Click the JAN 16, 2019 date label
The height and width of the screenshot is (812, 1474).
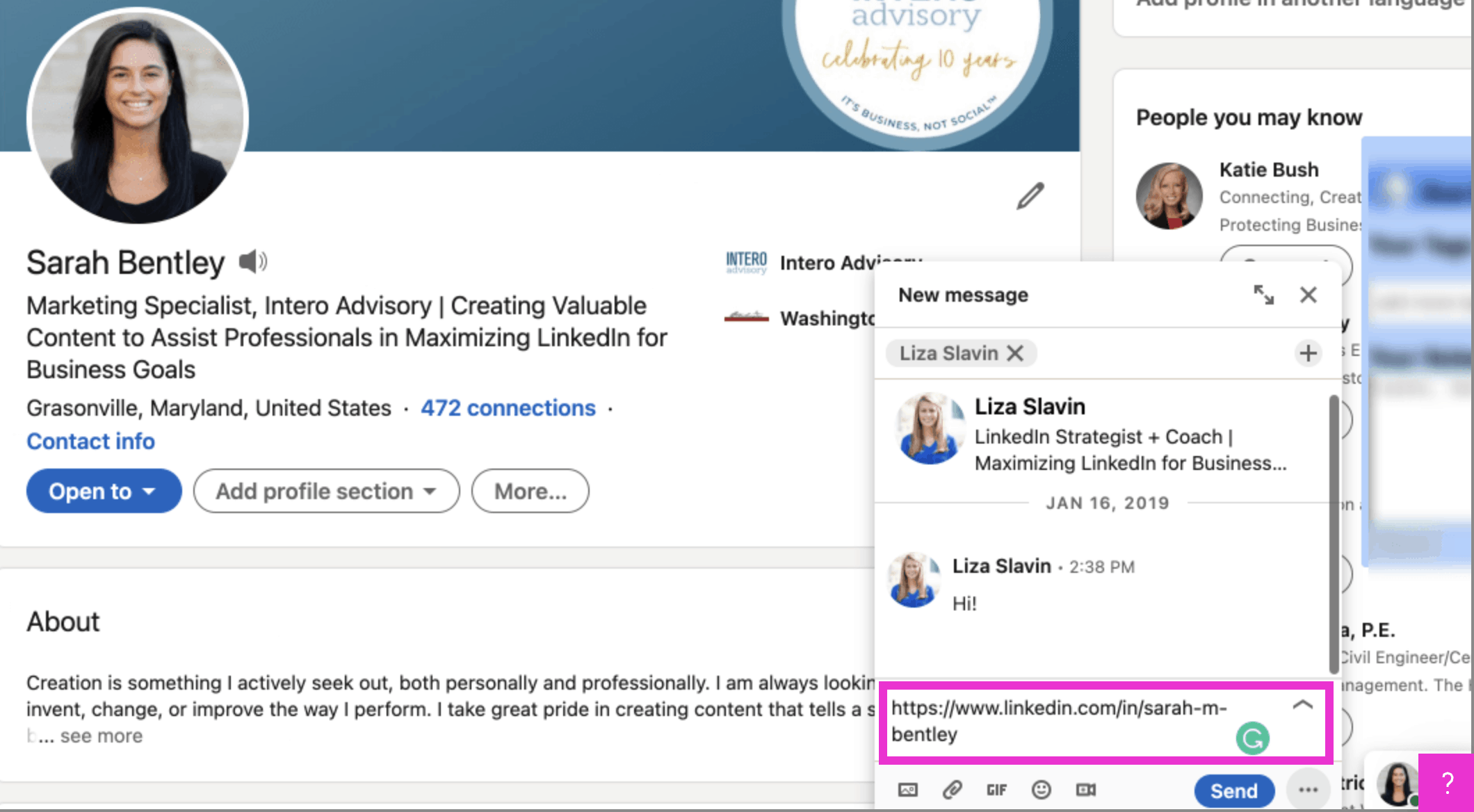1108,503
